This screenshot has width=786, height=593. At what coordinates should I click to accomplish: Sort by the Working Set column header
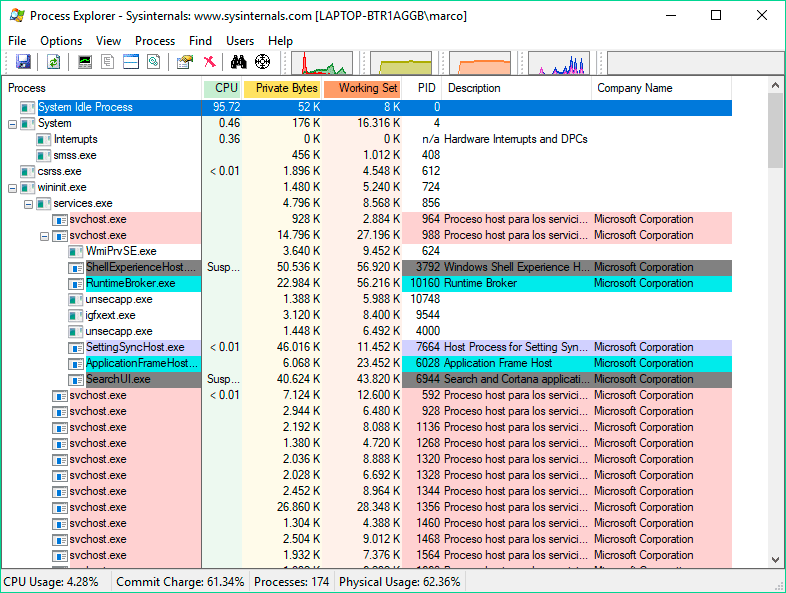(362, 88)
